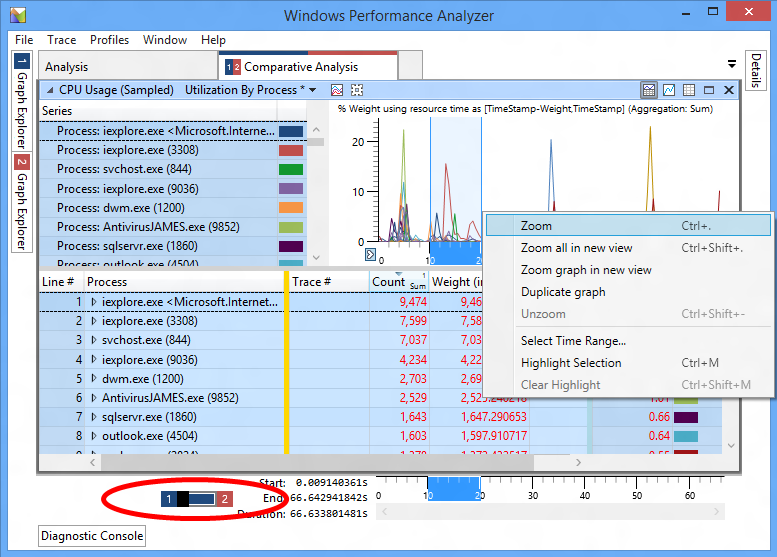The height and width of the screenshot is (557, 777).
Task: Click the green swatch for svchost.exe (844) series
Action: [291, 169]
